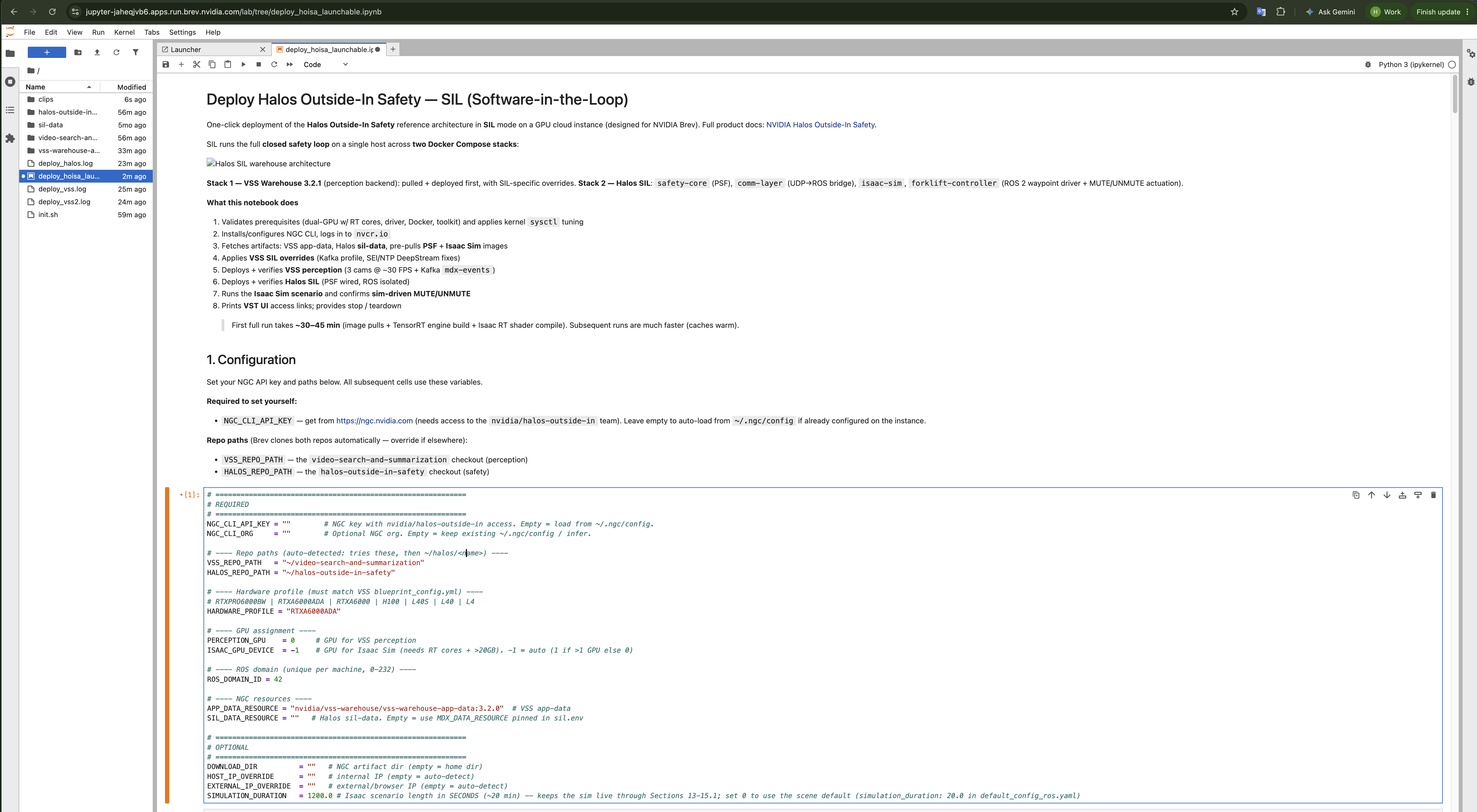
Task: Bookmark this page with star icon
Action: click(x=1235, y=12)
